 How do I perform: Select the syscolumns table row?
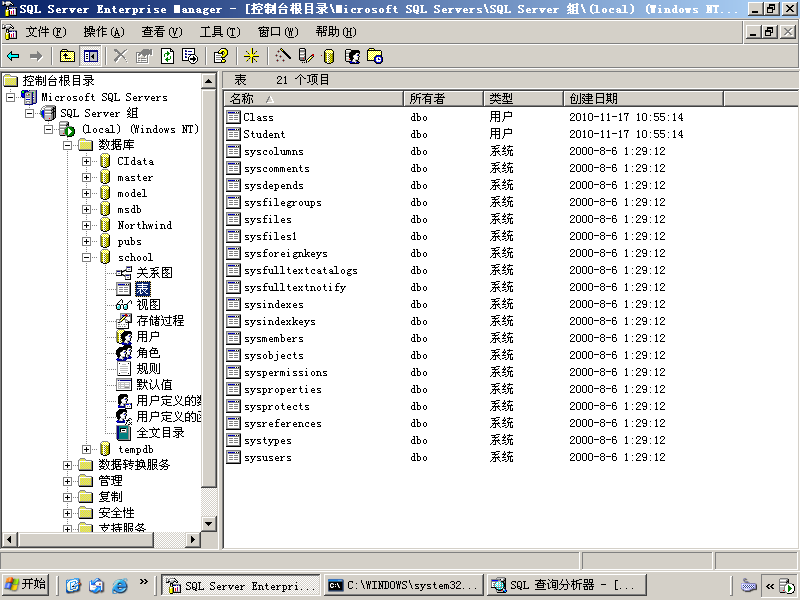point(510,152)
